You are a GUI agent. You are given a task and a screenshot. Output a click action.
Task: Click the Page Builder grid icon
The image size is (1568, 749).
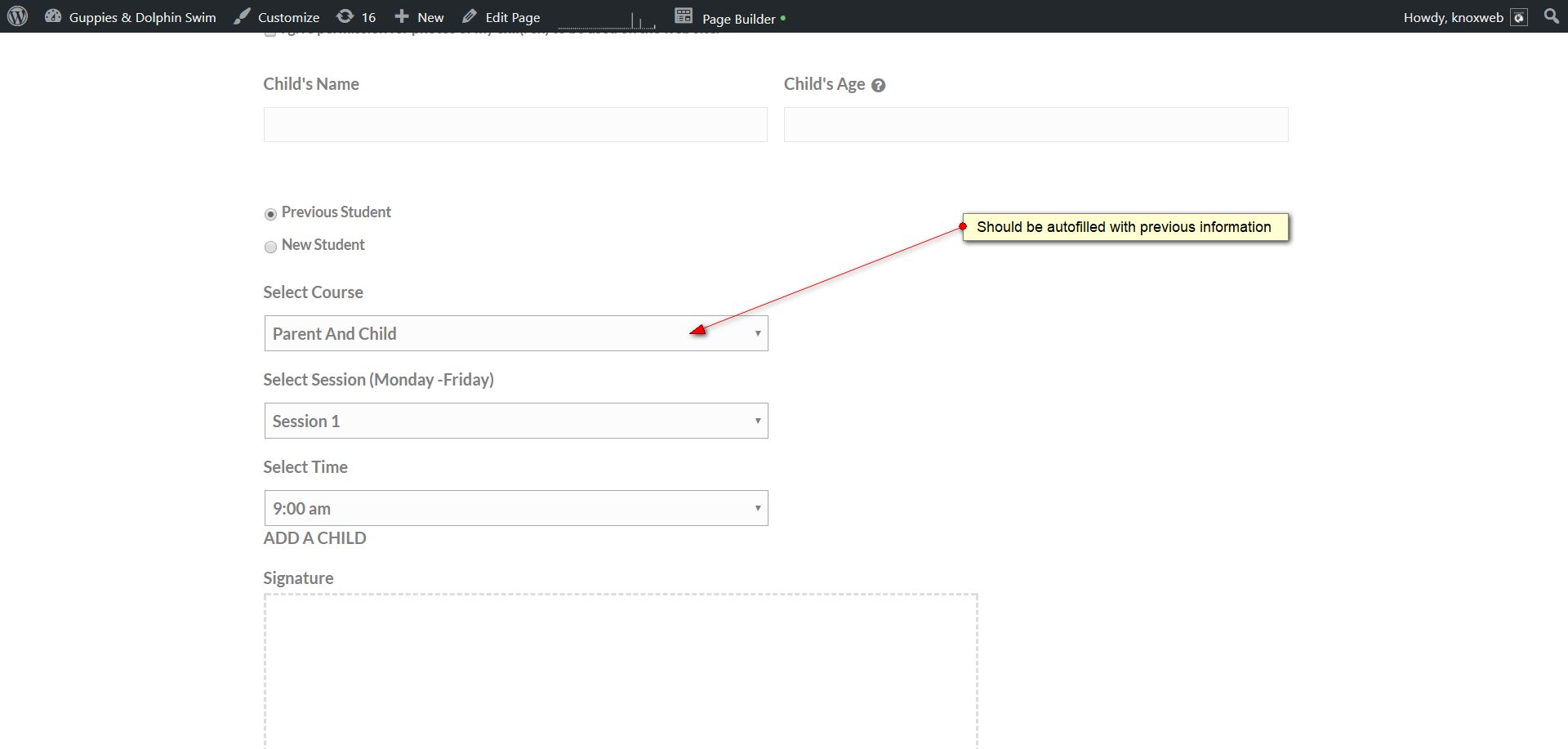coord(684,16)
